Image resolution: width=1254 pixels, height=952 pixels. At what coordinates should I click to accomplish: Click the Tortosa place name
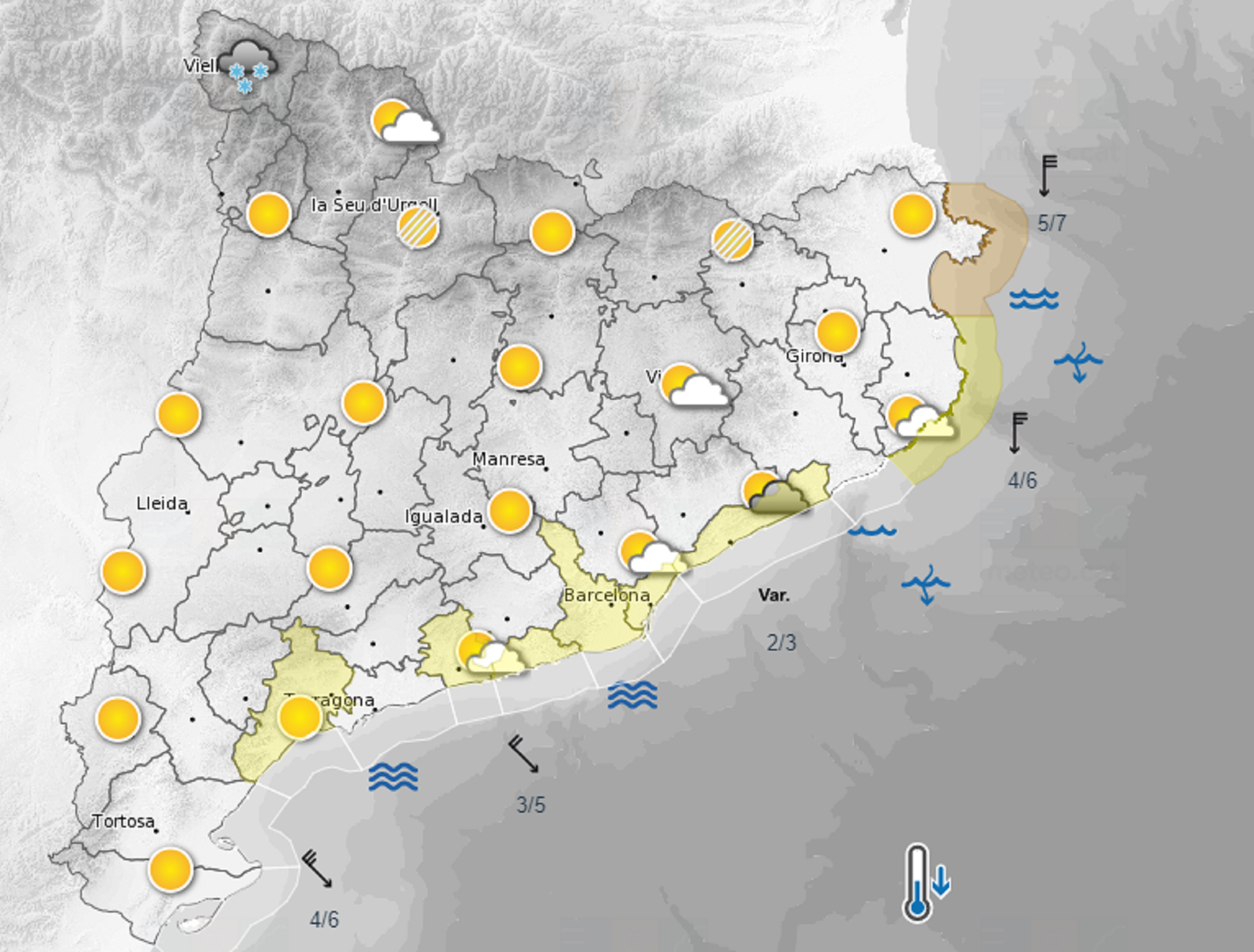123,821
